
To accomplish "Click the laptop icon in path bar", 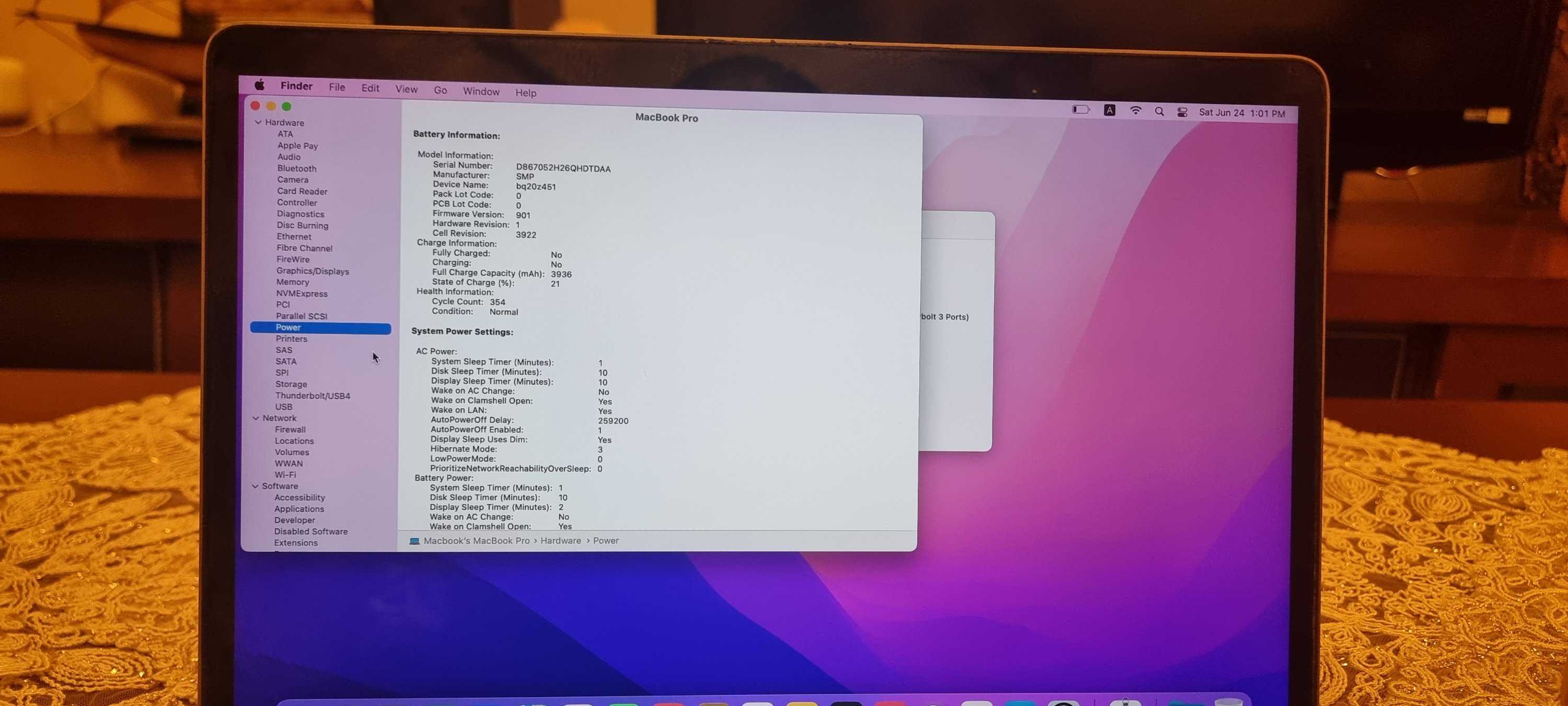I will (414, 540).
